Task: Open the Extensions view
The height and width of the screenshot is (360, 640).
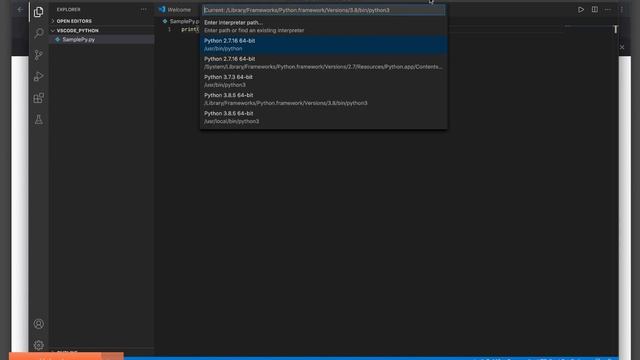Action: 39,98
